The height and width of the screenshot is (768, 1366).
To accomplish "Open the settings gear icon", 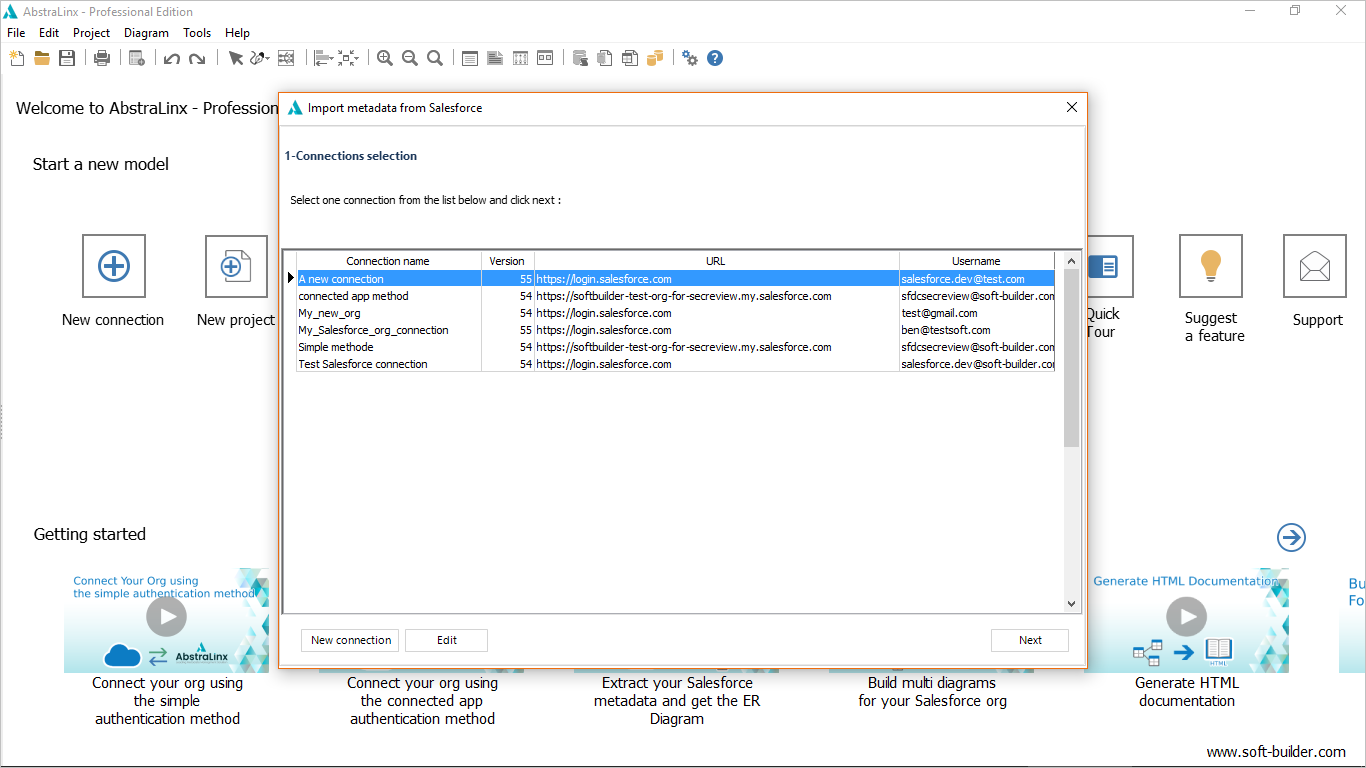I will (689, 57).
